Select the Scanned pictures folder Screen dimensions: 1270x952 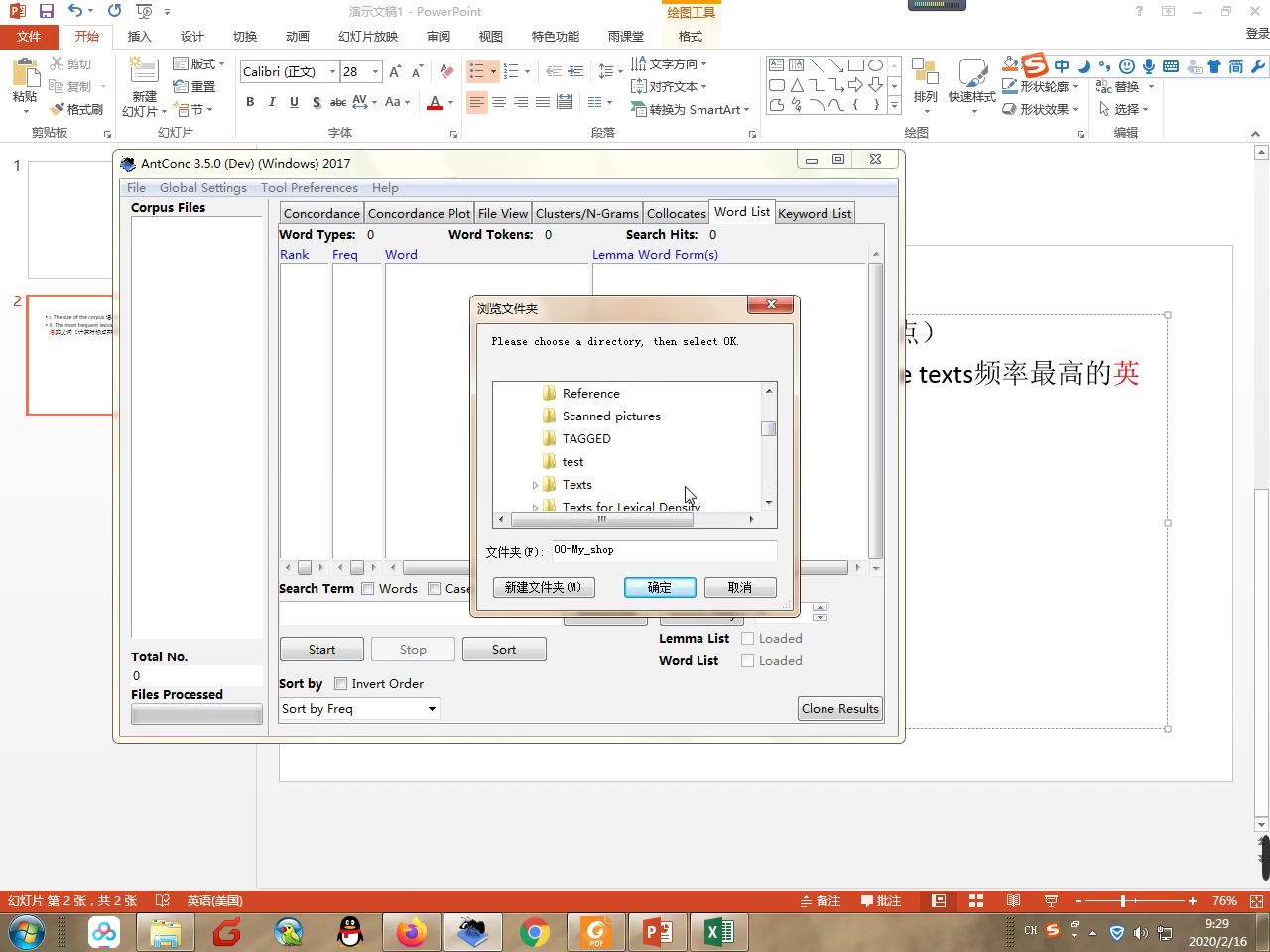click(x=610, y=416)
